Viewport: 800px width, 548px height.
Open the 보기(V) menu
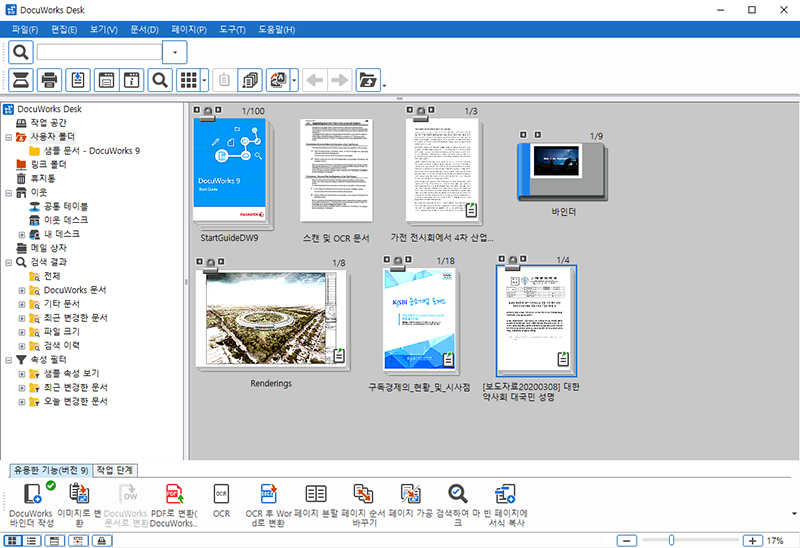click(x=104, y=30)
